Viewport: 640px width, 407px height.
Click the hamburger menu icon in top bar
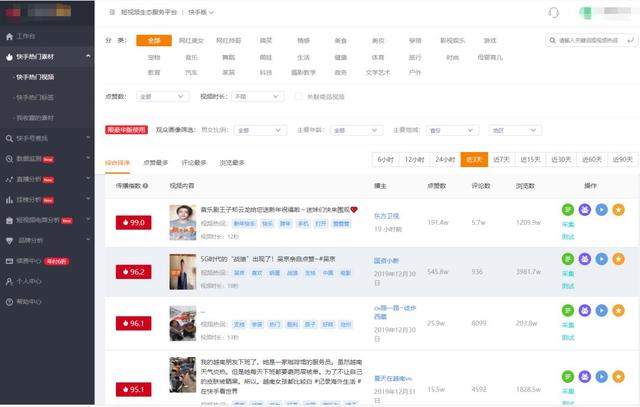pos(109,12)
